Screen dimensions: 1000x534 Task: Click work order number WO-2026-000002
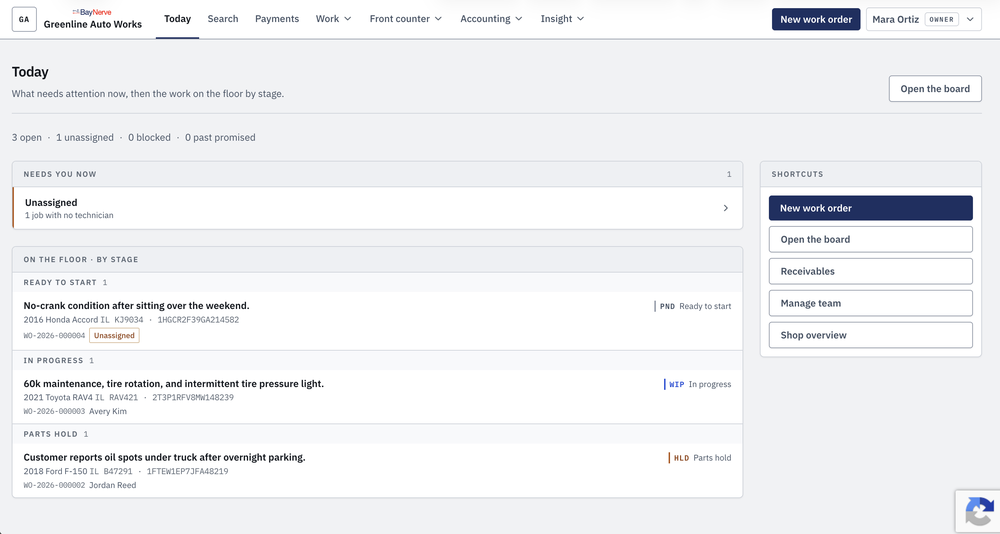(54, 485)
